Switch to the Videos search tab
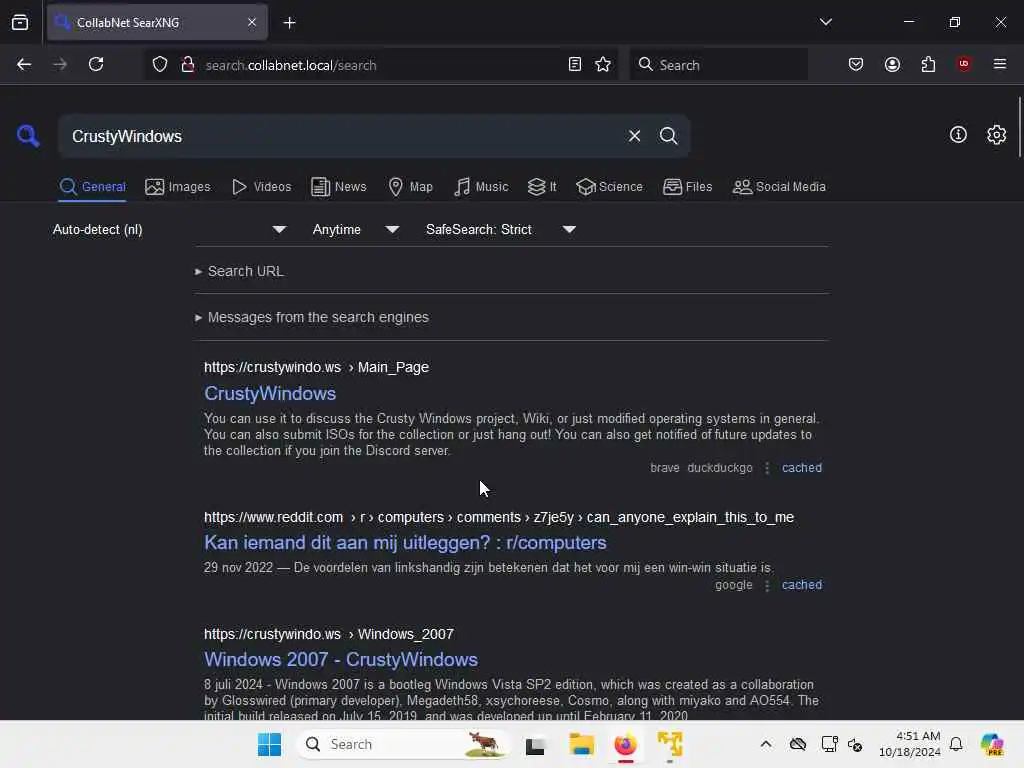 (261, 187)
